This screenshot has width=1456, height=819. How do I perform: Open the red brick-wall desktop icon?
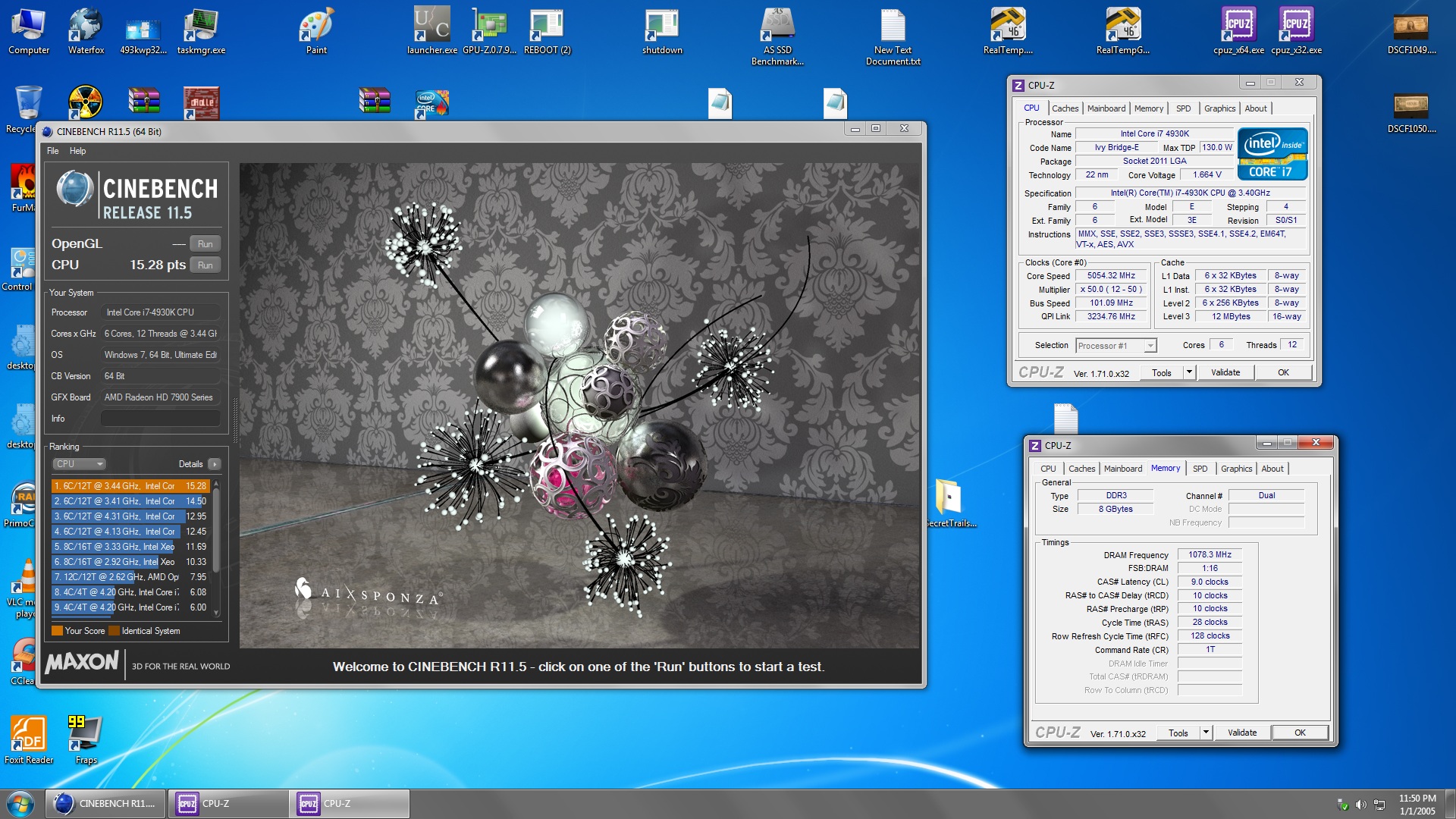[201, 102]
